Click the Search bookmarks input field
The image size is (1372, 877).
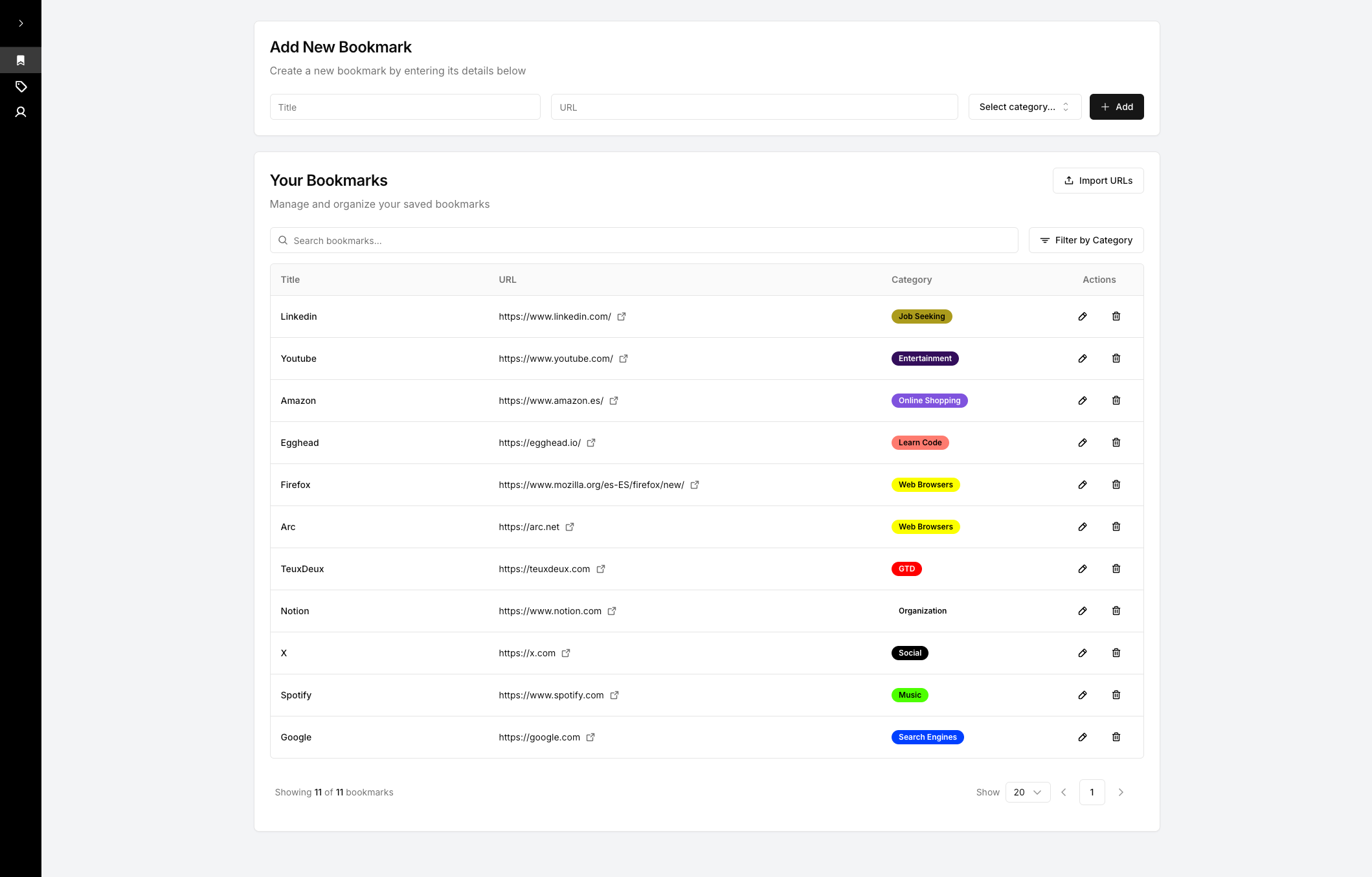[644, 240]
